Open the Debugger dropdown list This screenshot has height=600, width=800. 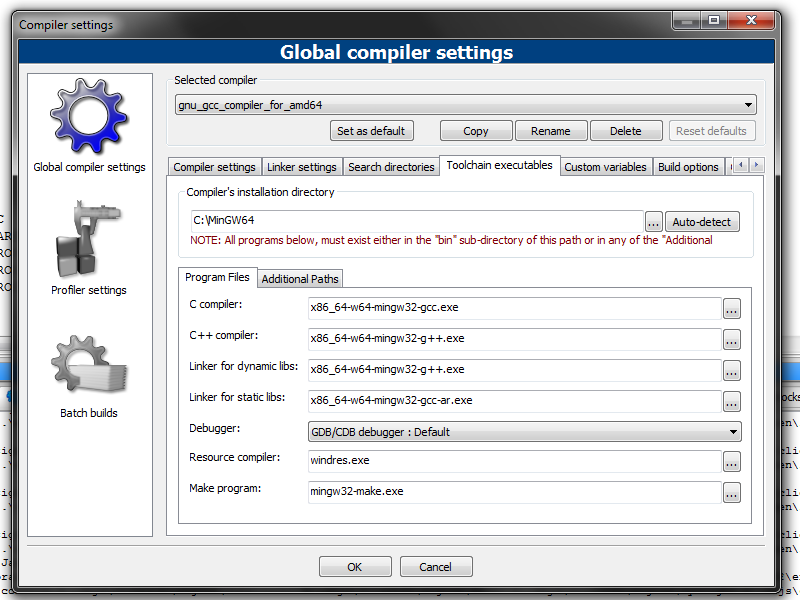coord(734,432)
